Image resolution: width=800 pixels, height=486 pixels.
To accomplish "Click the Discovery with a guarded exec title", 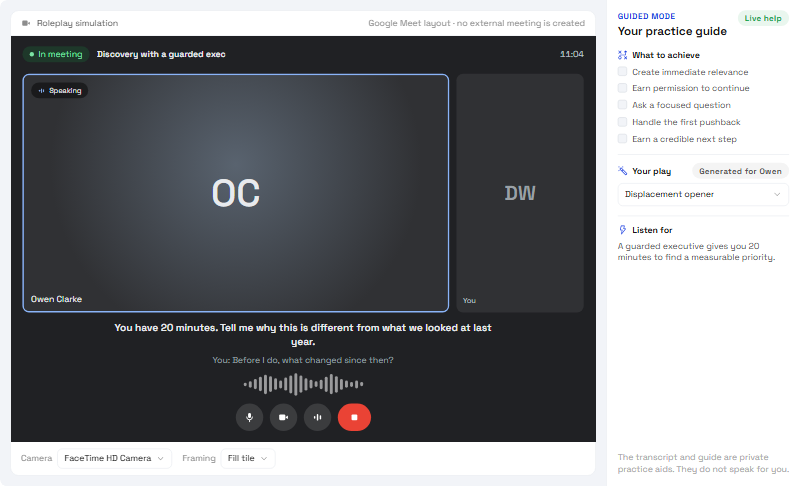I will (161, 54).
